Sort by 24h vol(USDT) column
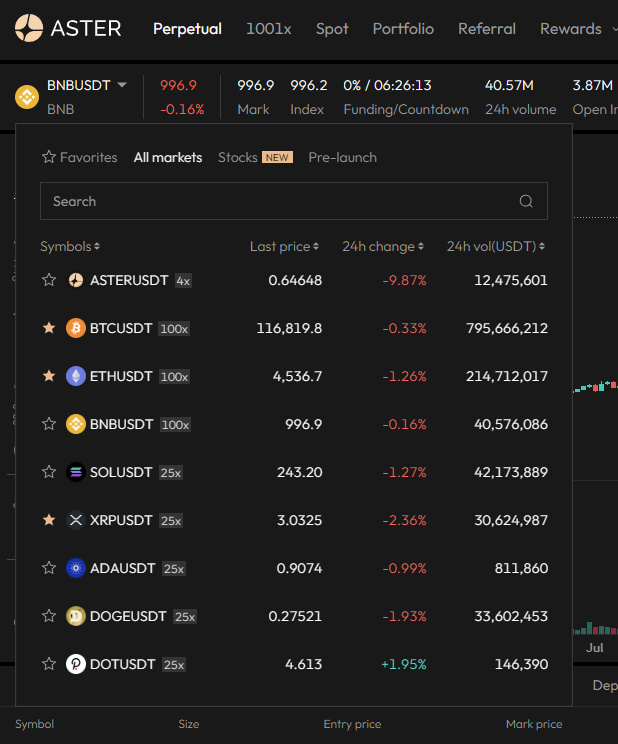Screen dimensions: 618x744 point(496,246)
